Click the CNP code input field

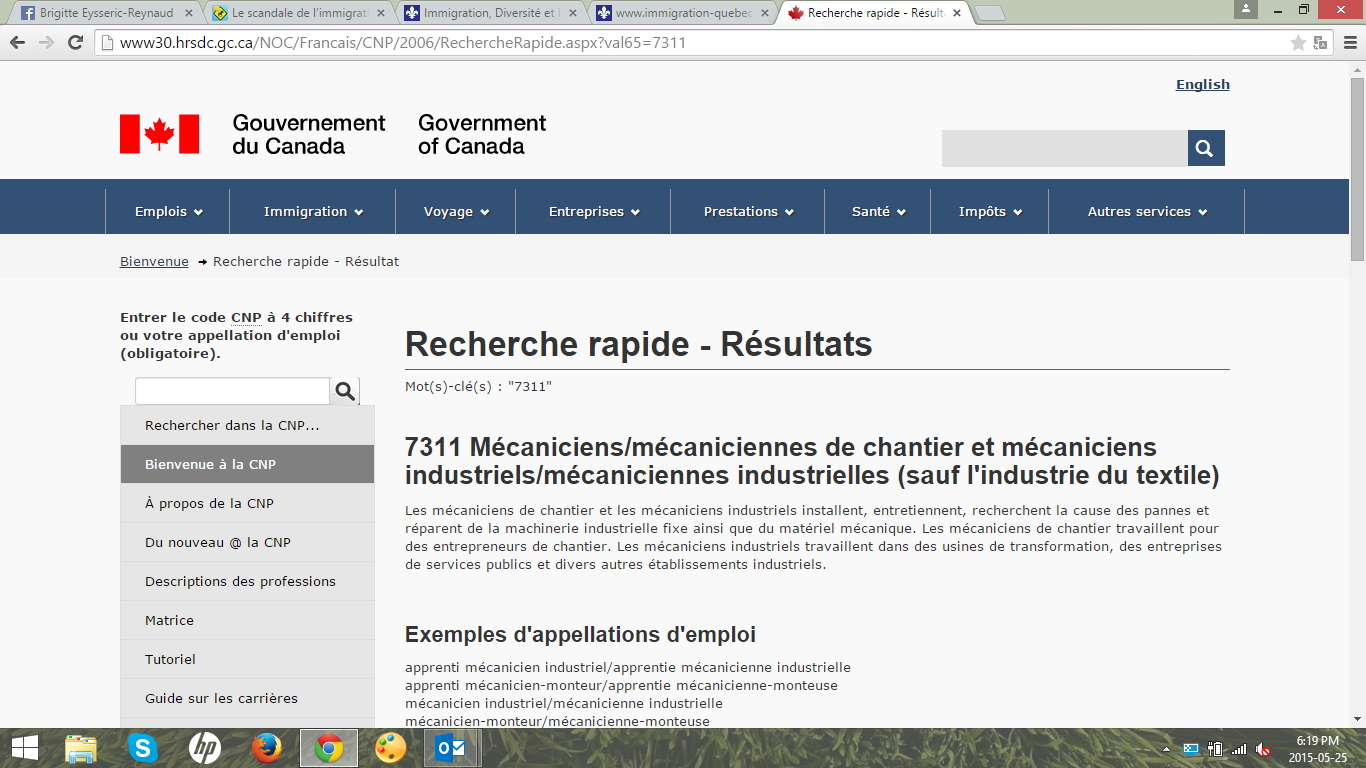tap(232, 391)
